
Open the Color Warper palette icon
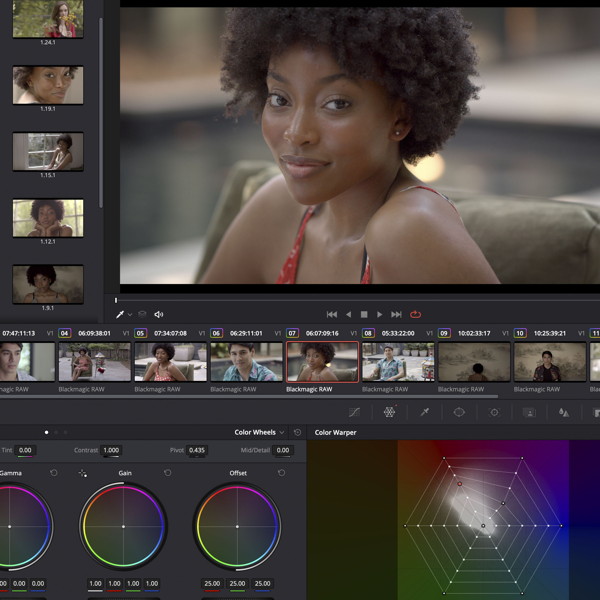point(389,412)
